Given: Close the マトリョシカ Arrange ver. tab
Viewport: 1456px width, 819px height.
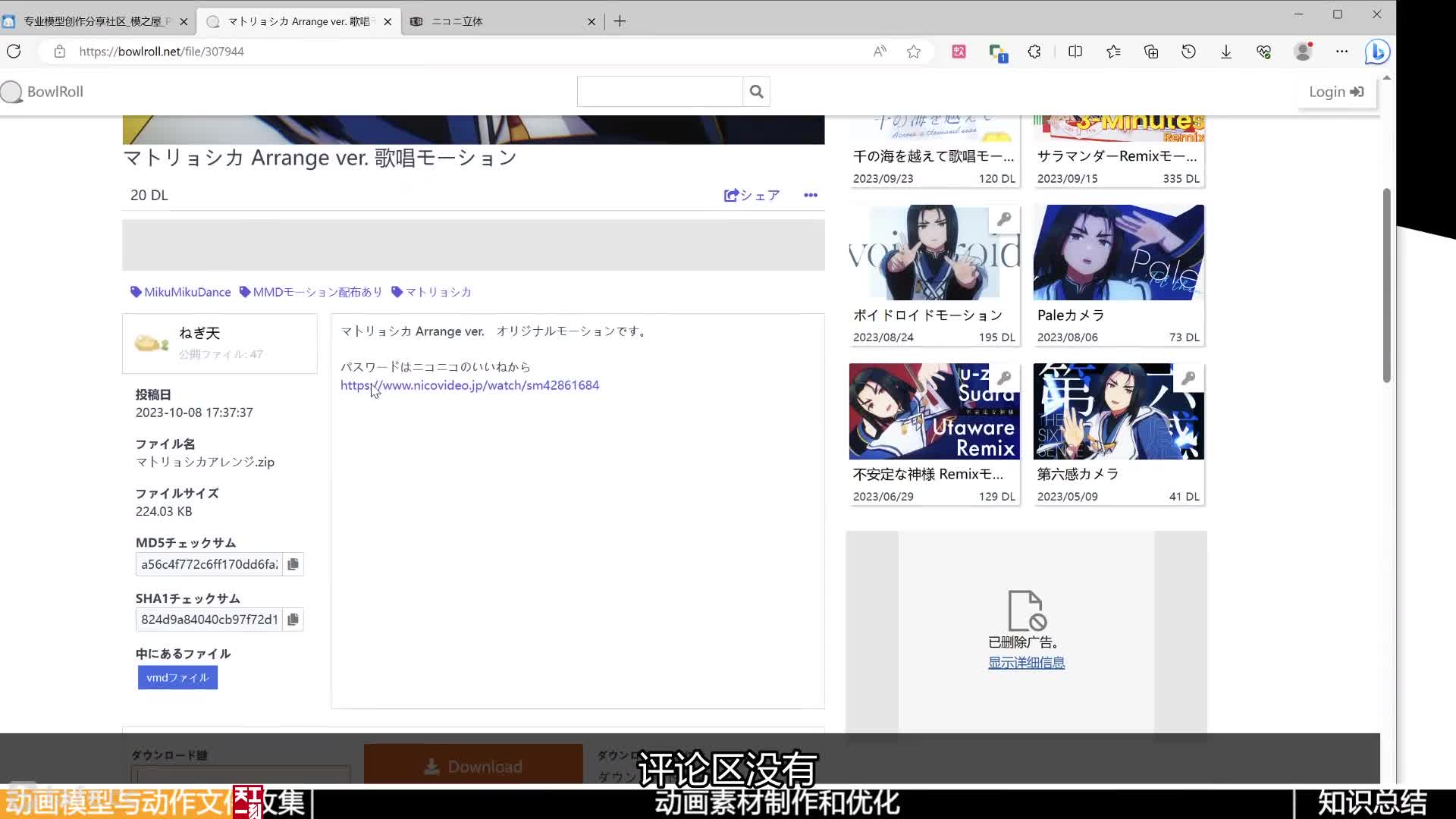Looking at the screenshot, I should click(x=388, y=22).
